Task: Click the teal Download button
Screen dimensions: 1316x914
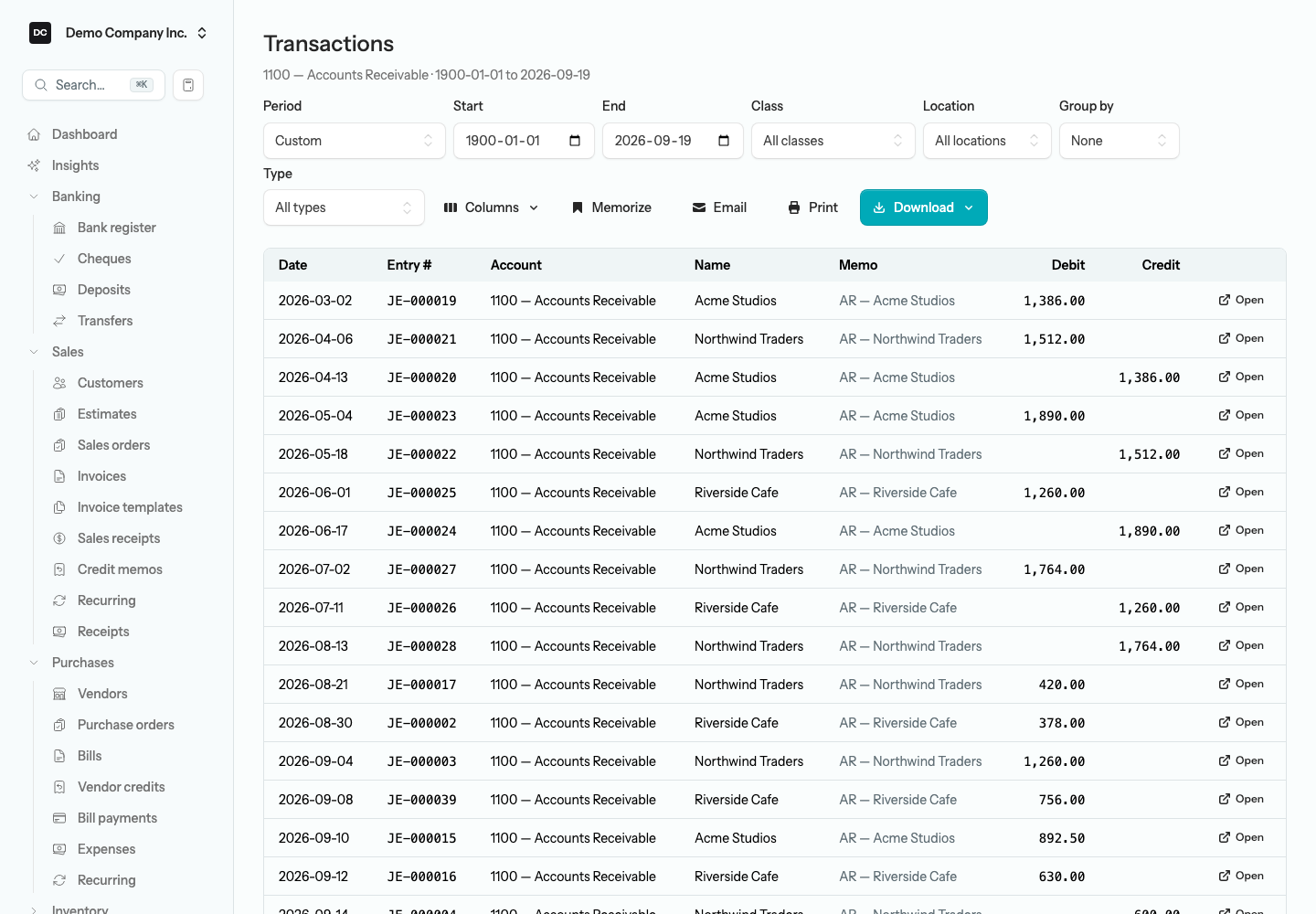Action: tap(924, 207)
